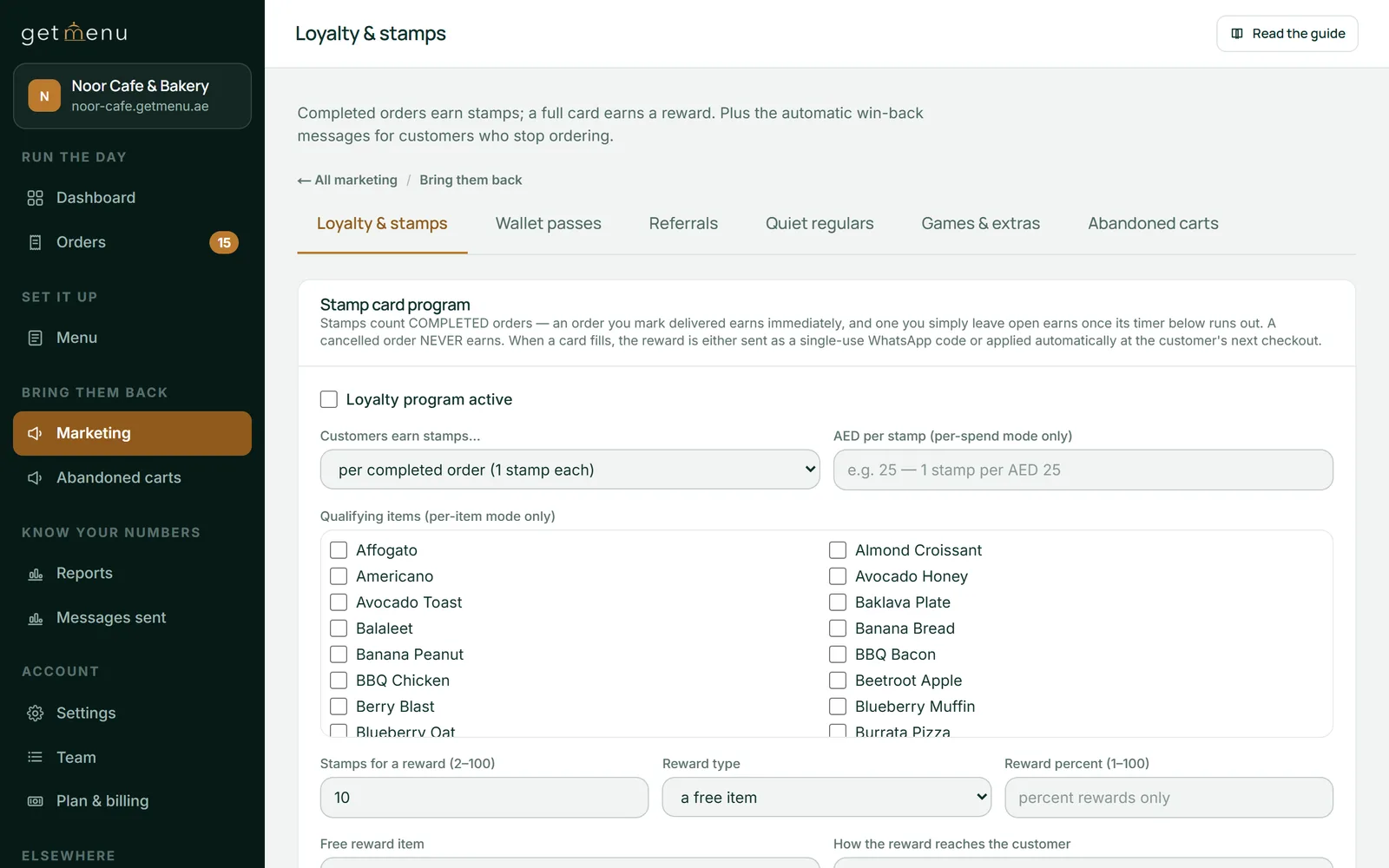1389x868 pixels.
Task: Tick the Avocado Toast checkbox
Action: pyautogui.click(x=339, y=602)
